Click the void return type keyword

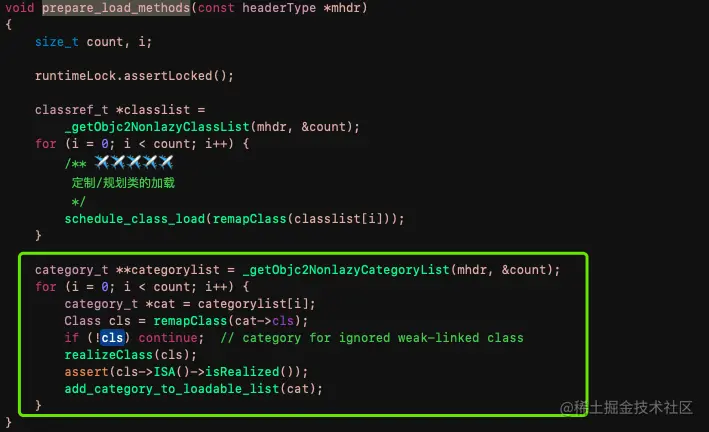pyautogui.click(x=19, y=8)
